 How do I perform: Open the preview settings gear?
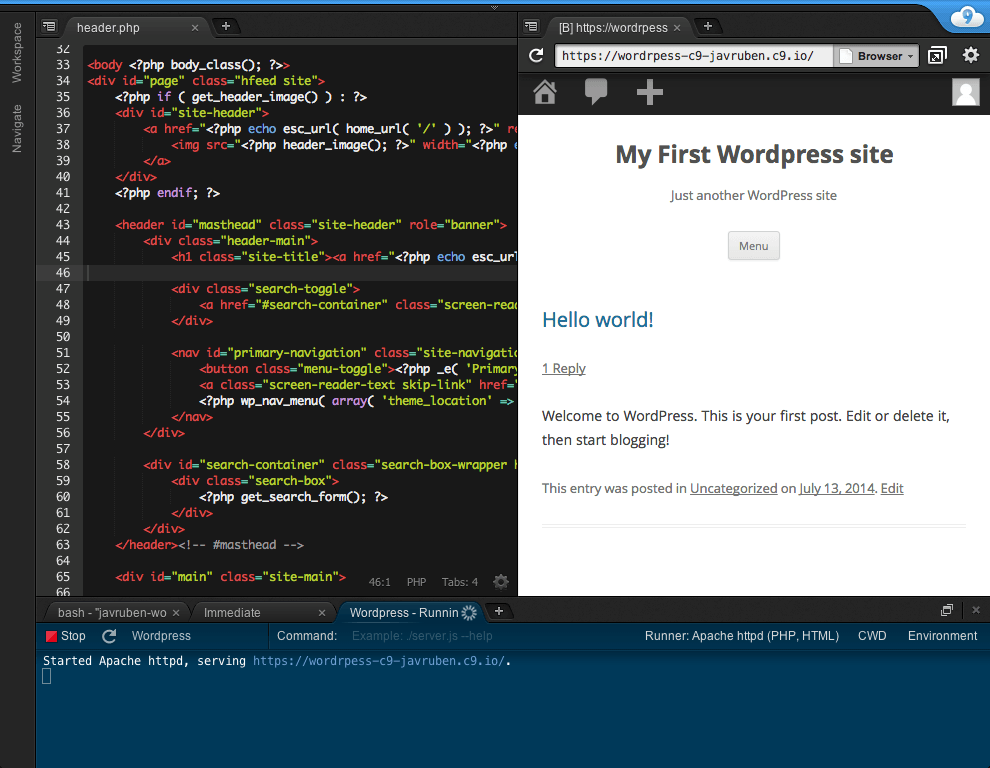point(970,55)
